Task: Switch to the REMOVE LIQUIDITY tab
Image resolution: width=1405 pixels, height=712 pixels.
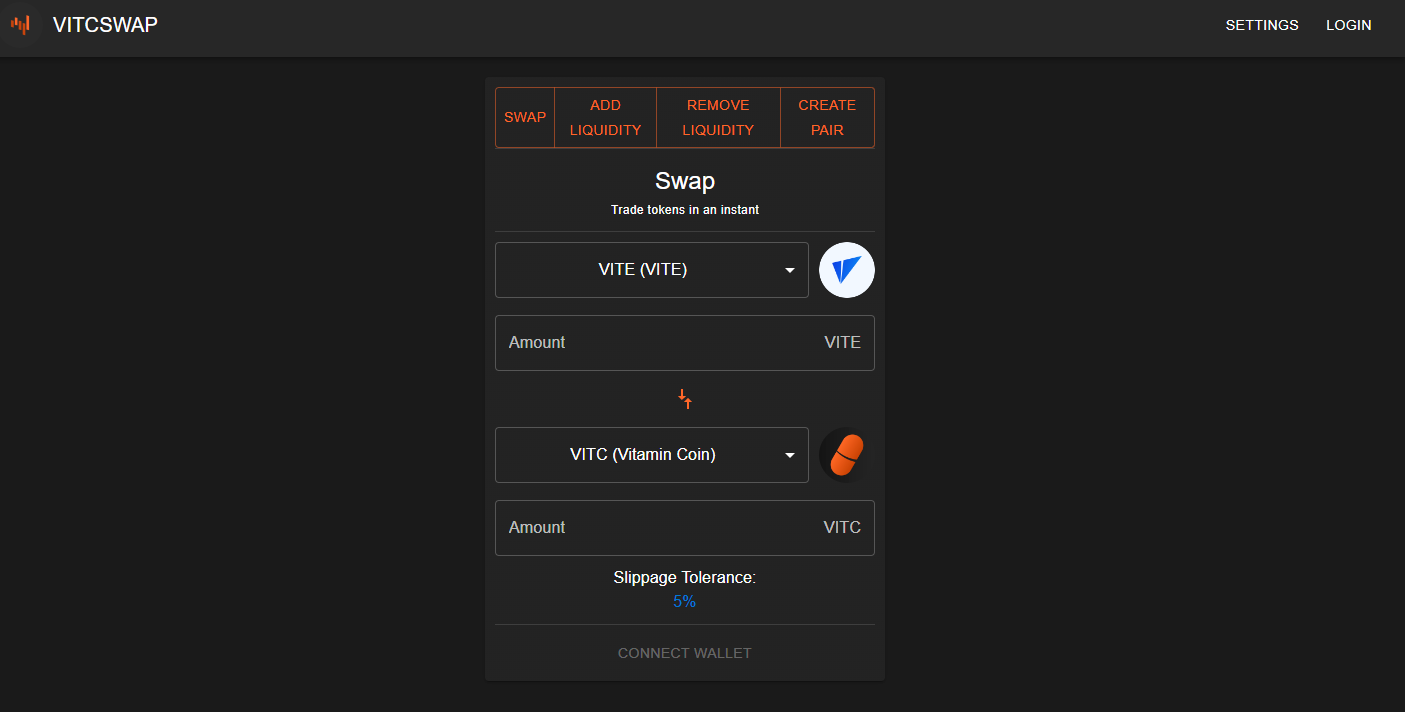Action: tap(718, 117)
